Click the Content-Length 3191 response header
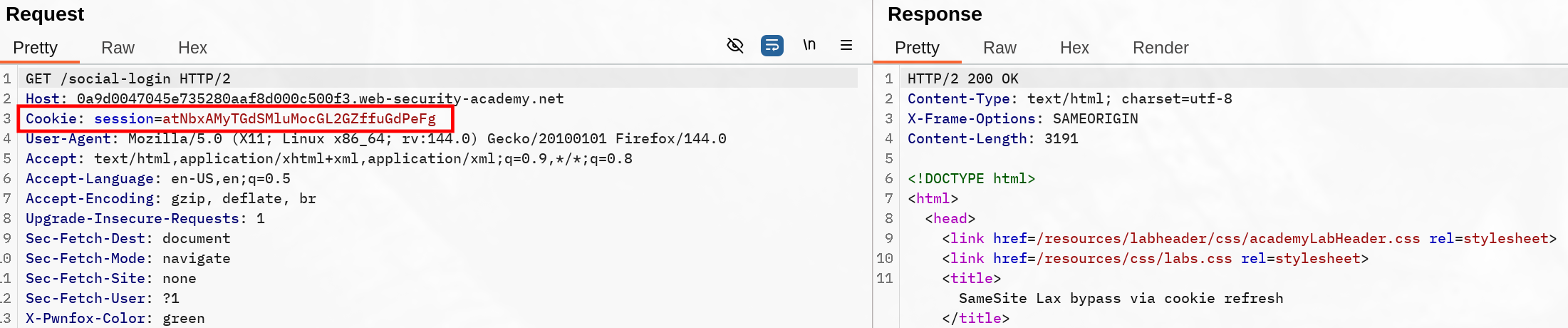 click(x=992, y=138)
